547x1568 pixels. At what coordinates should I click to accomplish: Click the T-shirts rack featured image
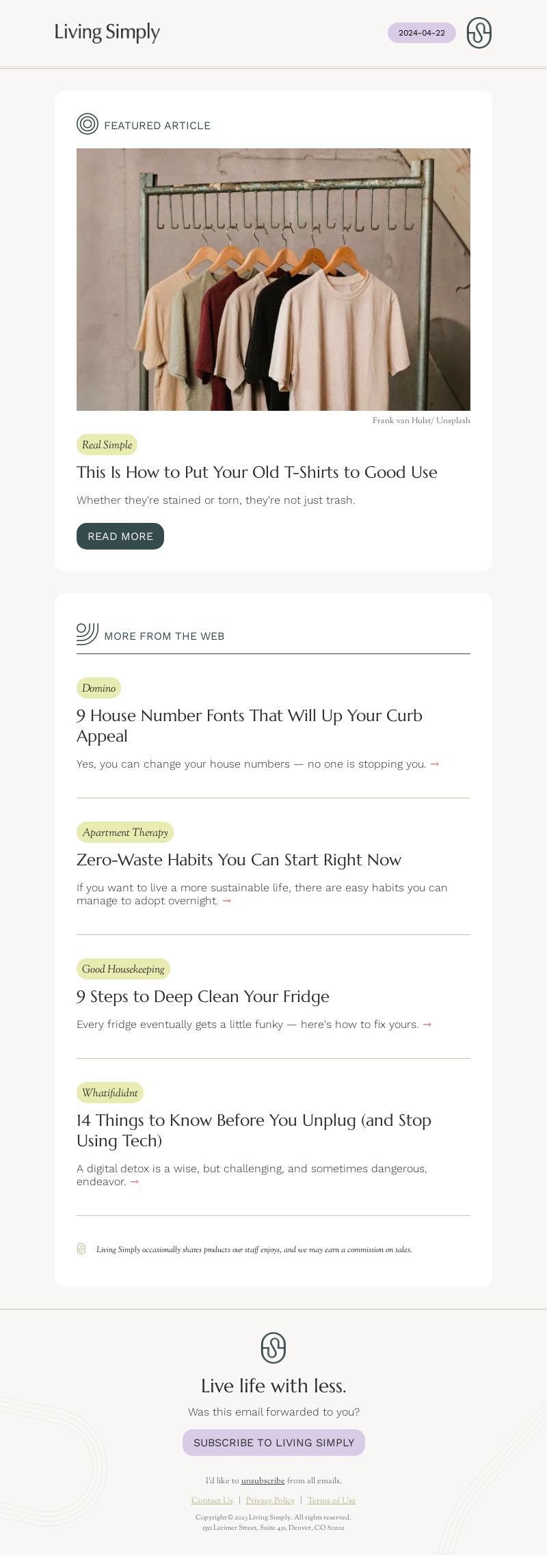click(x=273, y=280)
